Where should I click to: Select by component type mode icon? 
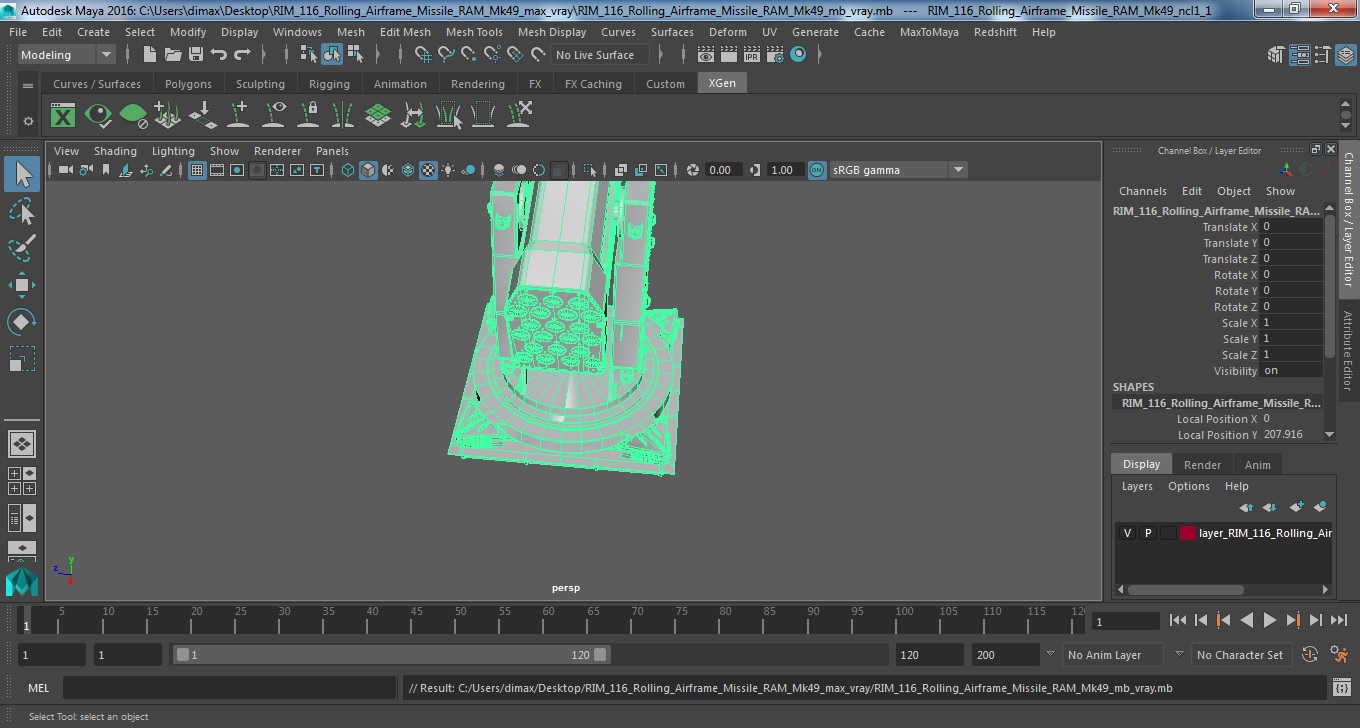(355, 55)
